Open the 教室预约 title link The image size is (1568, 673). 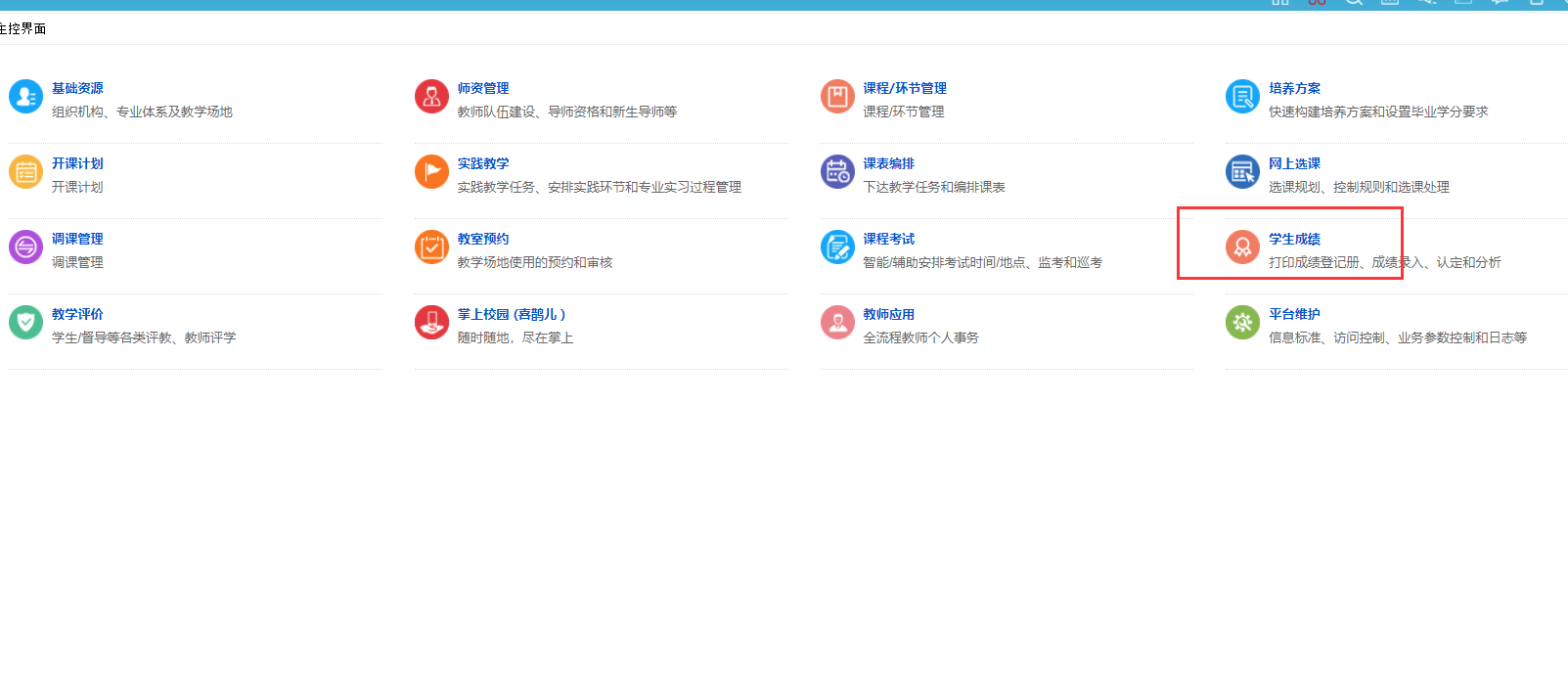483,239
